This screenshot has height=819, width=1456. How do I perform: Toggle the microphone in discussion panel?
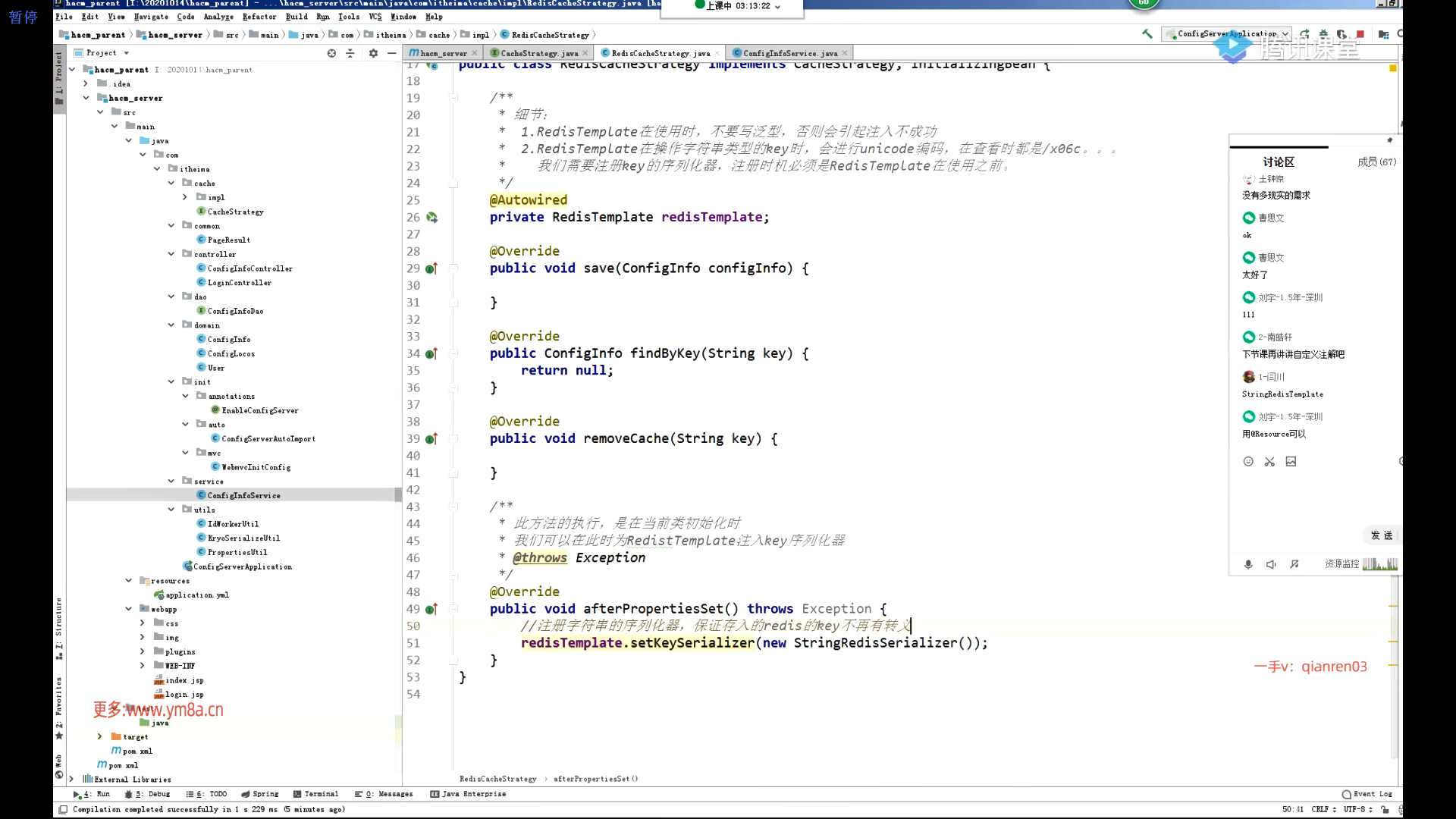point(1248,564)
